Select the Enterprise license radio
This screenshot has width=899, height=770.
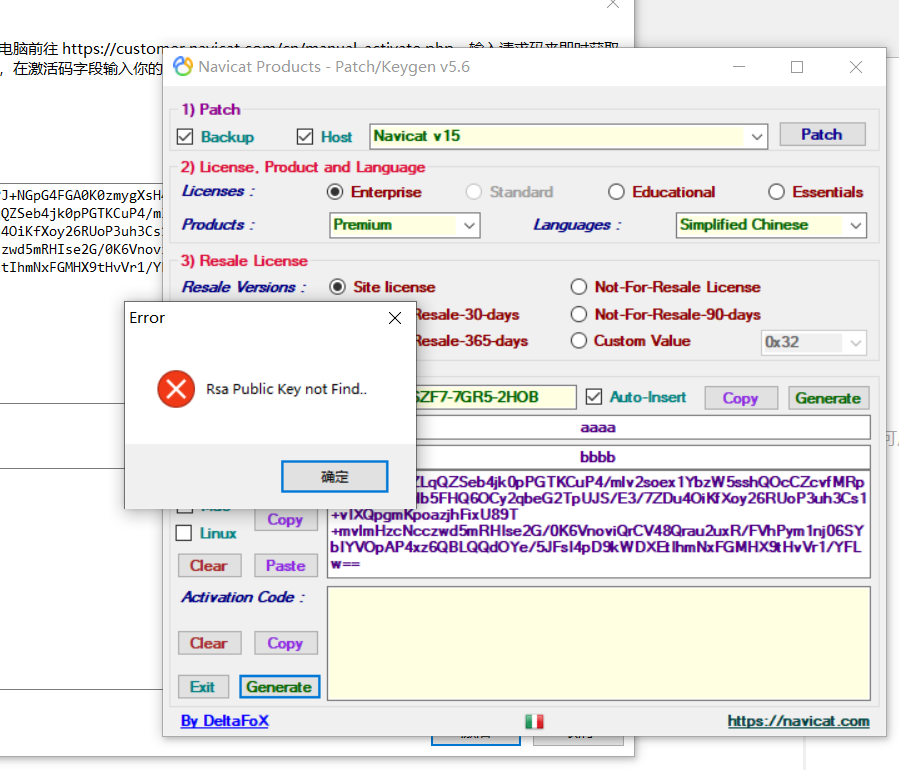[335, 191]
